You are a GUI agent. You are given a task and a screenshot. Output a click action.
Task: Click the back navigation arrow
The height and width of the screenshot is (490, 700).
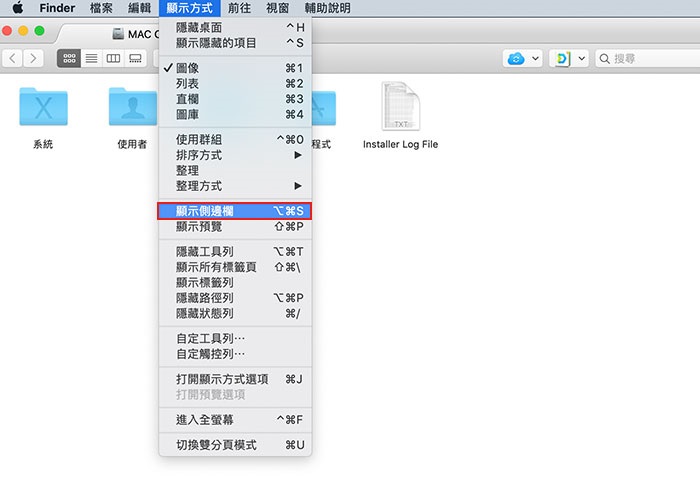click(12, 59)
